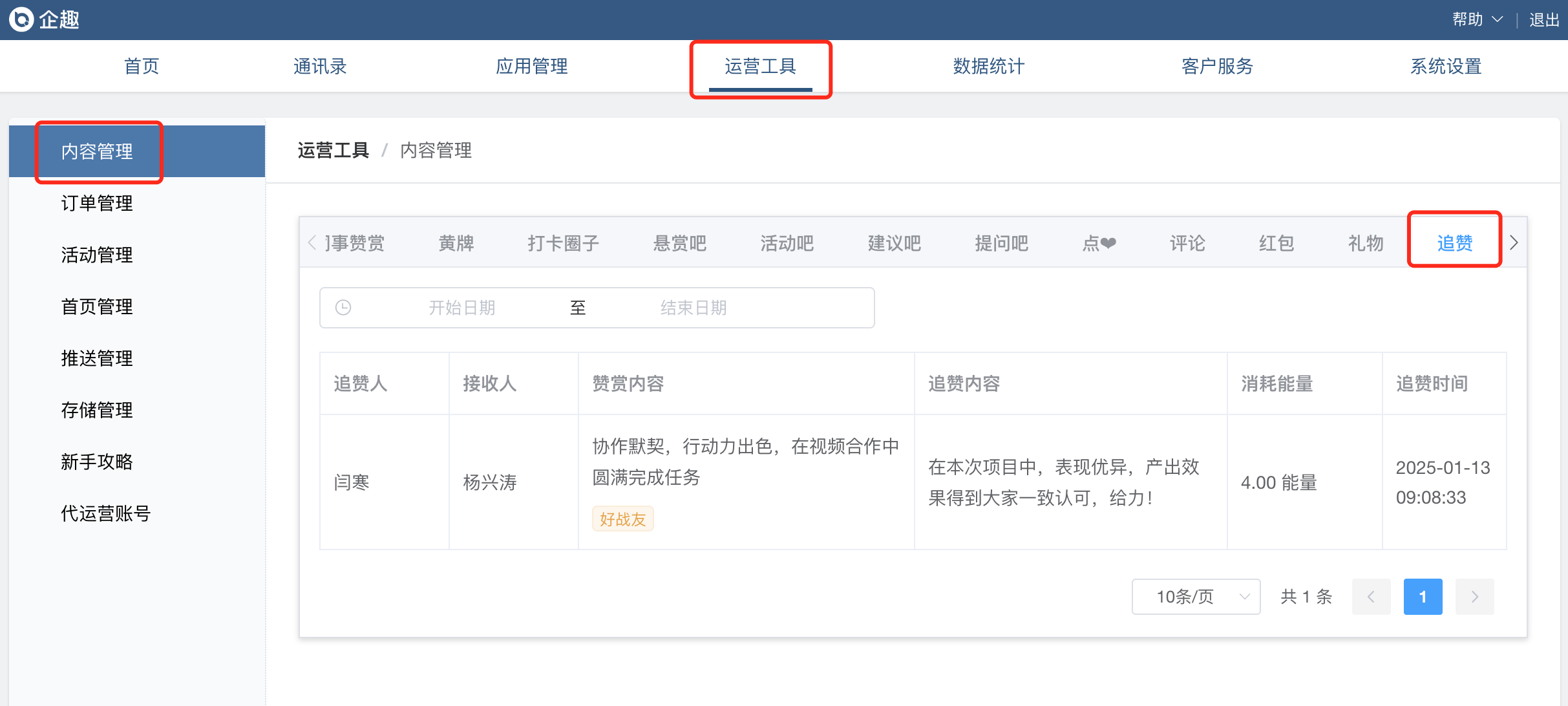The width and height of the screenshot is (1568, 706).
Task: Open the 点❤ heart tab
Action: tap(1099, 243)
